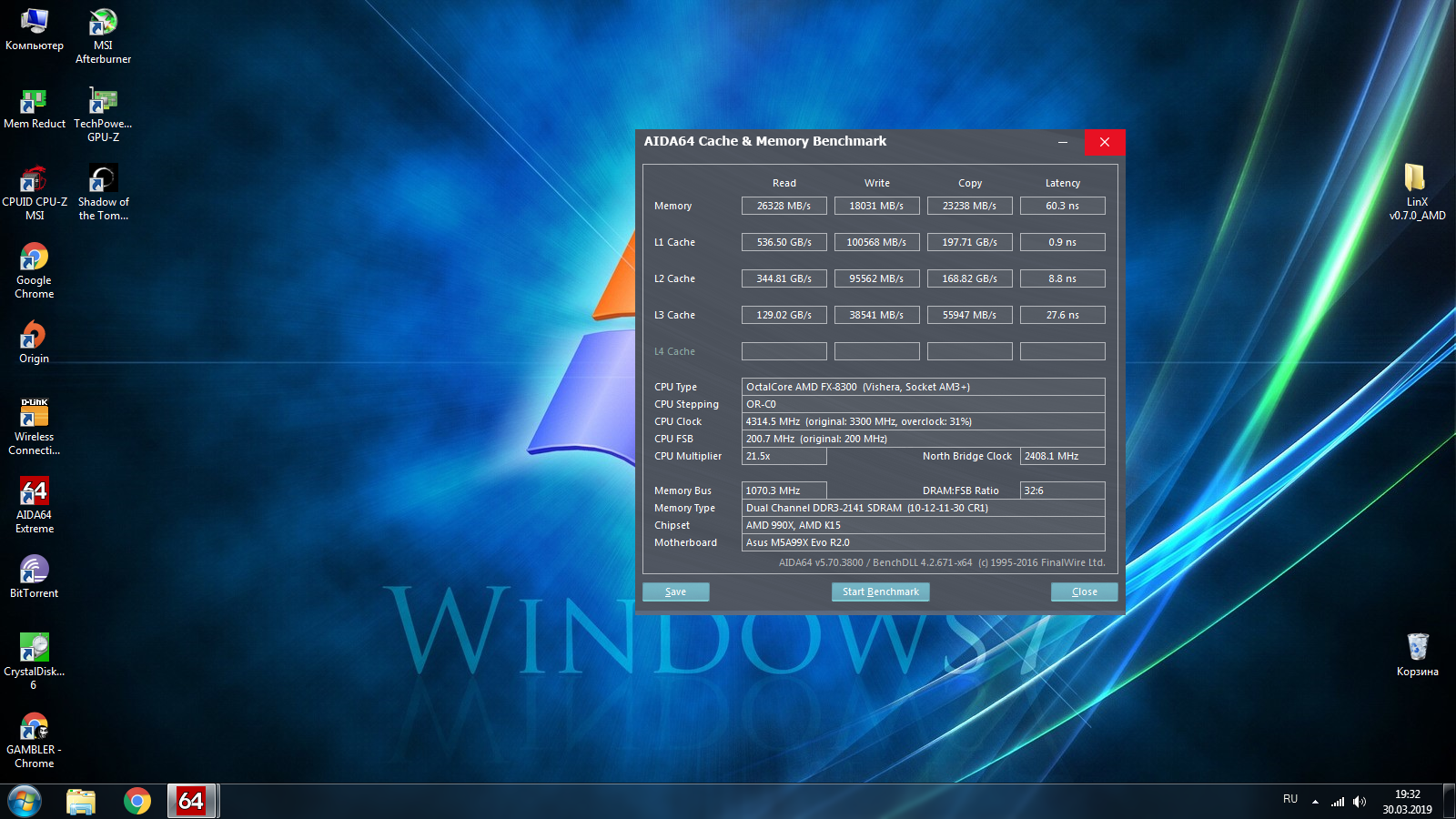Select the CPUID CPU-Z MSI shortcut
Viewport: 1456px width, 819px height.
(x=35, y=193)
